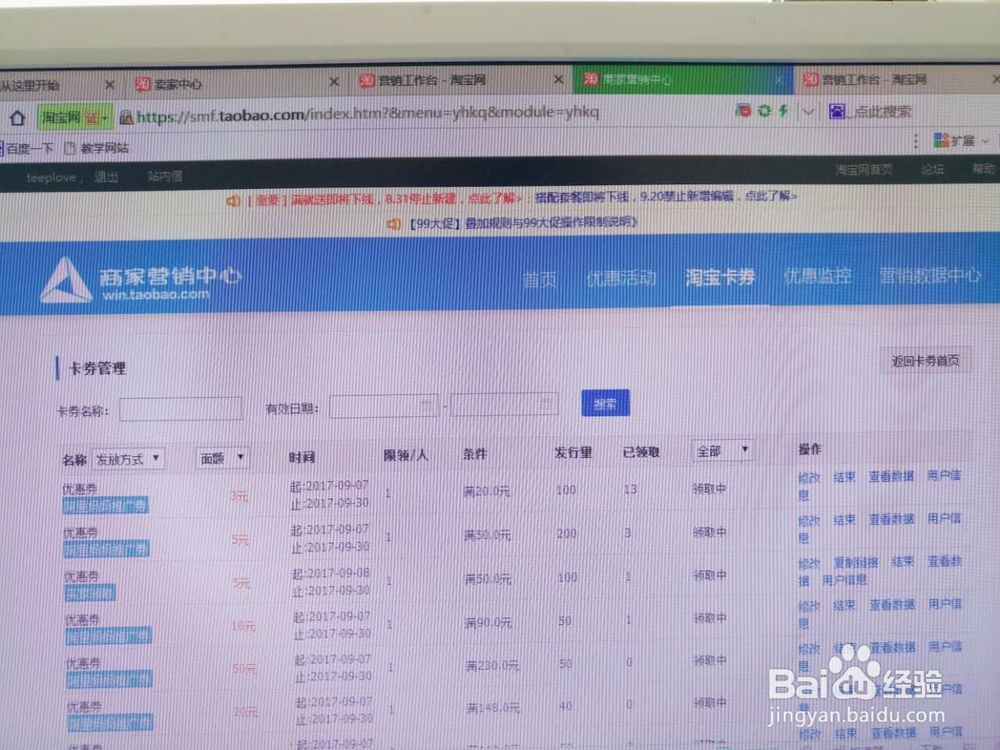Click 查看数据 for the 满90.0元 coupon
Screen dimensions: 1000x750
pos(892,605)
